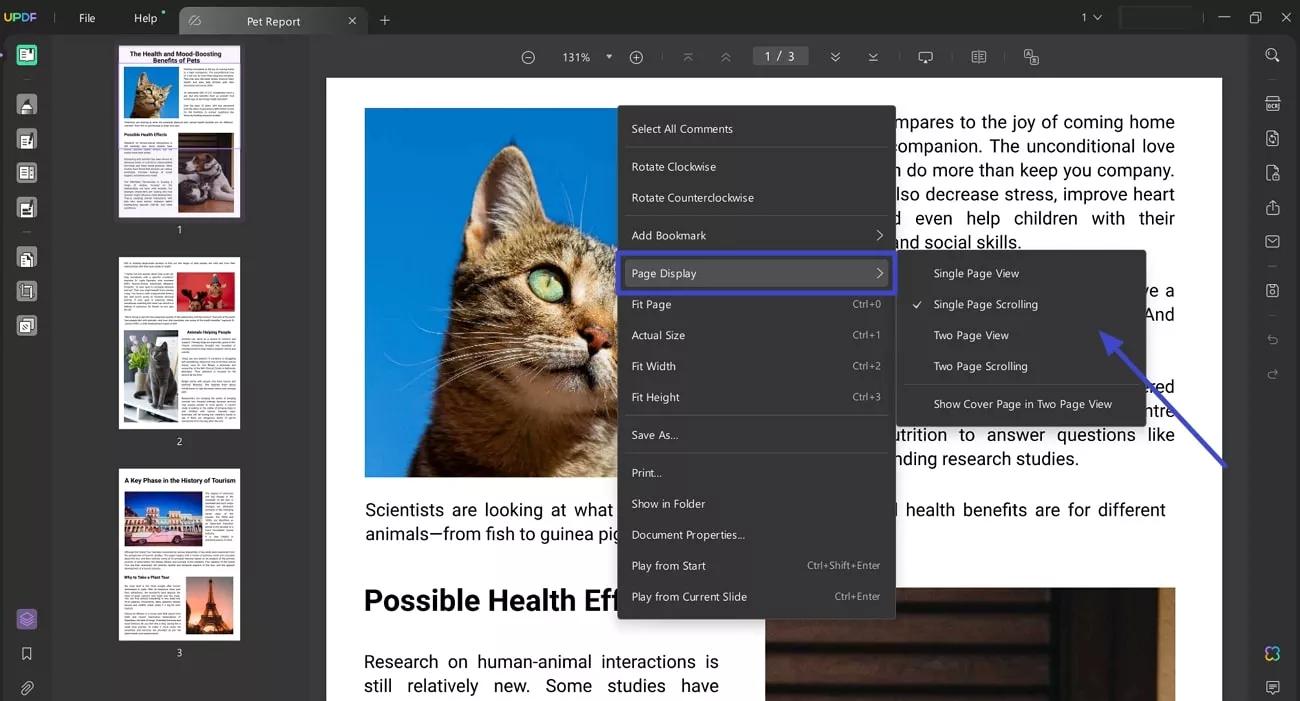
Task: Open the File menu
Action: 87,18
